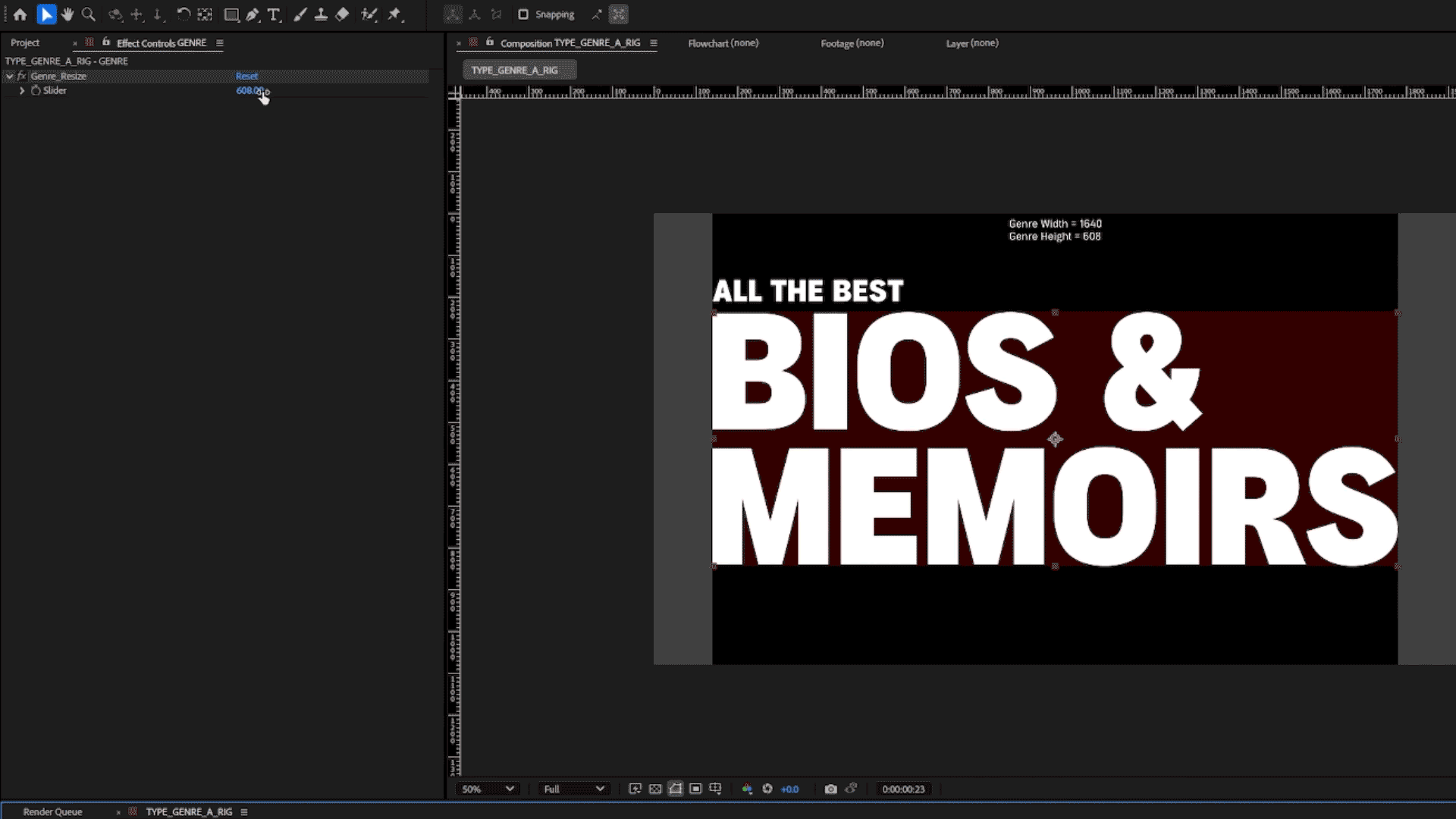
Task: Open the Composition panel menu
Action: pyautogui.click(x=654, y=43)
